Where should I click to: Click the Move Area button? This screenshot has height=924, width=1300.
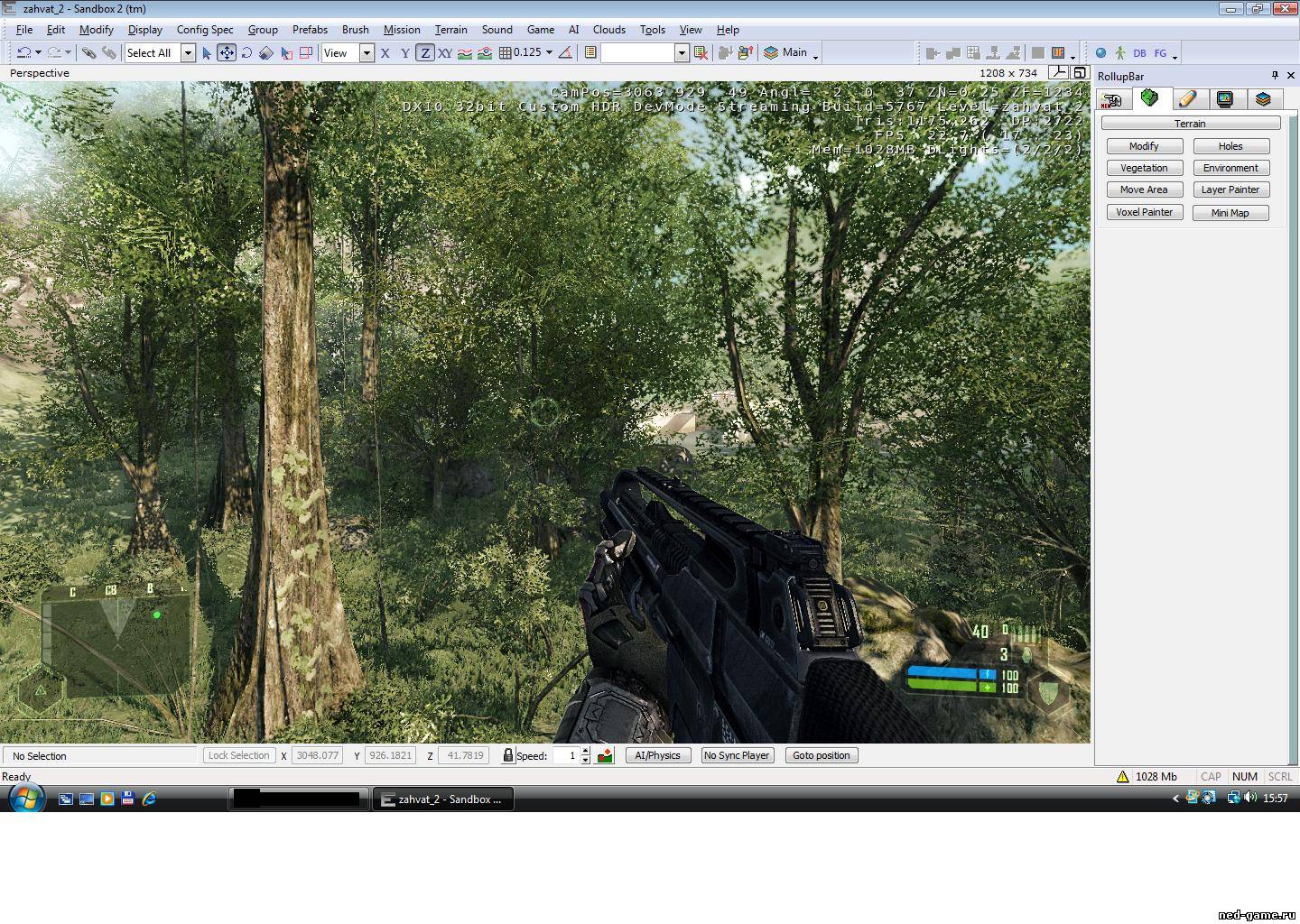tap(1144, 189)
